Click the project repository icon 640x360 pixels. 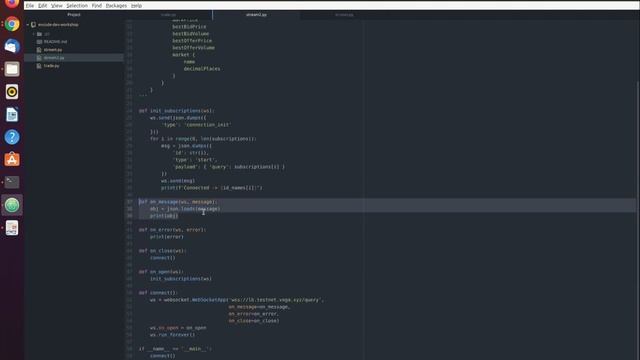pyautogui.click(x=33, y=25)
